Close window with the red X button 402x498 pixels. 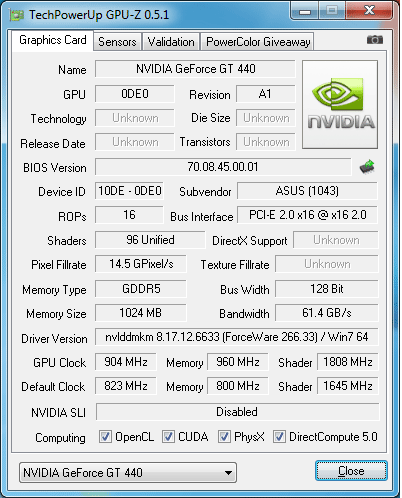[x=369, y=11]
